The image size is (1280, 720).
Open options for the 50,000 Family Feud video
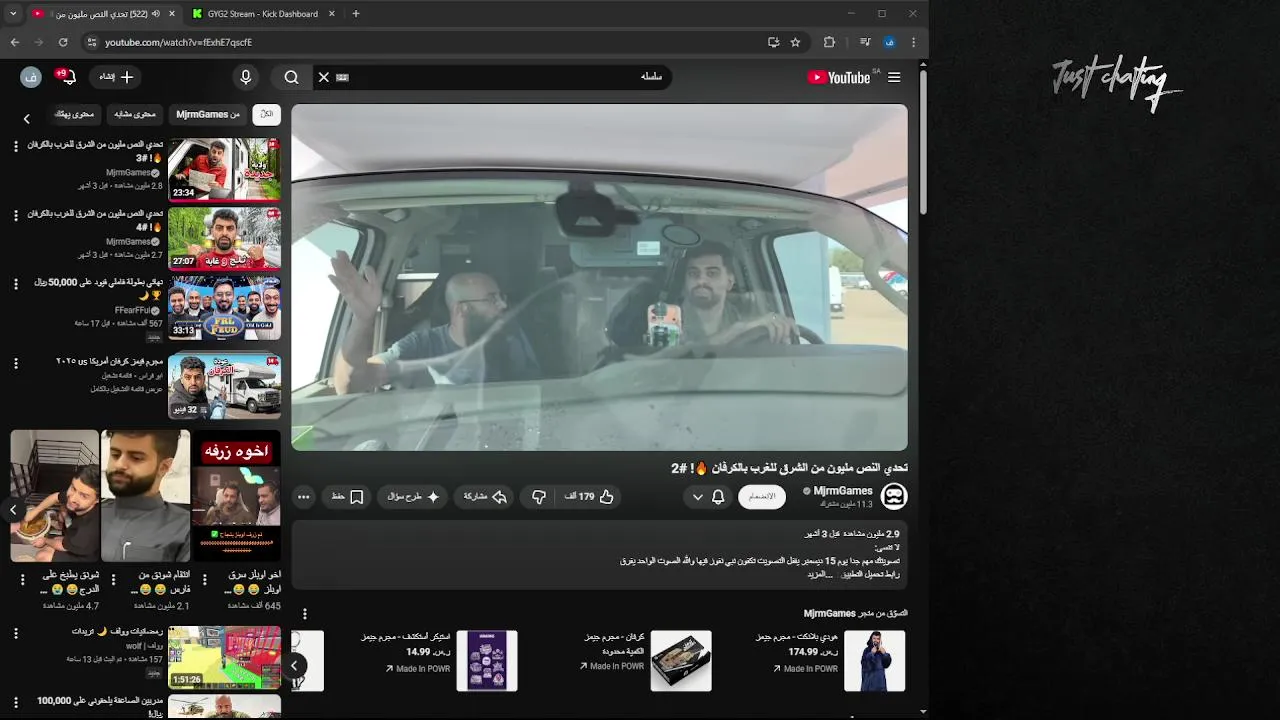(x=15, y=284)
